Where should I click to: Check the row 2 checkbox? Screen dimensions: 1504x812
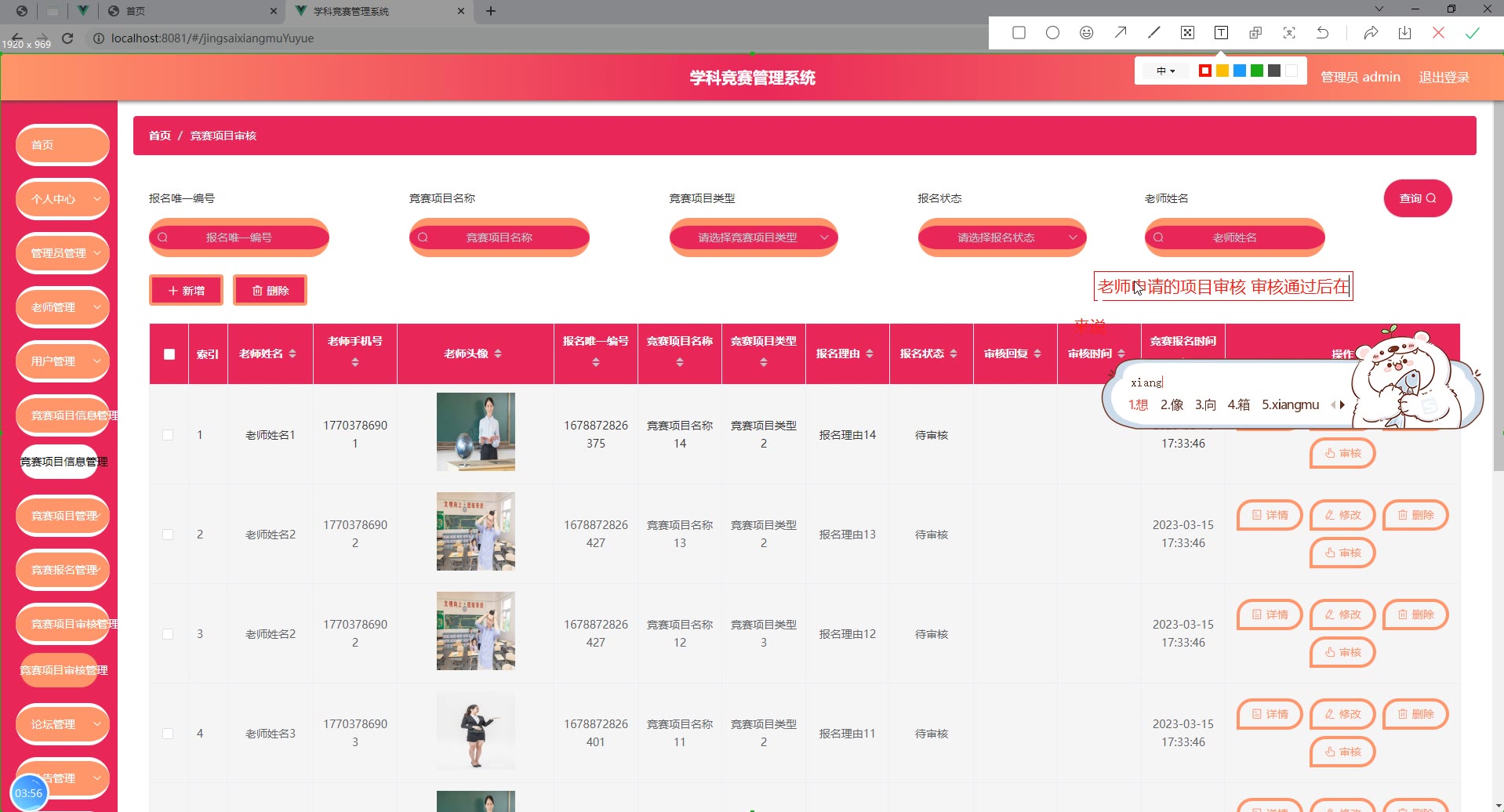[168, 535]
